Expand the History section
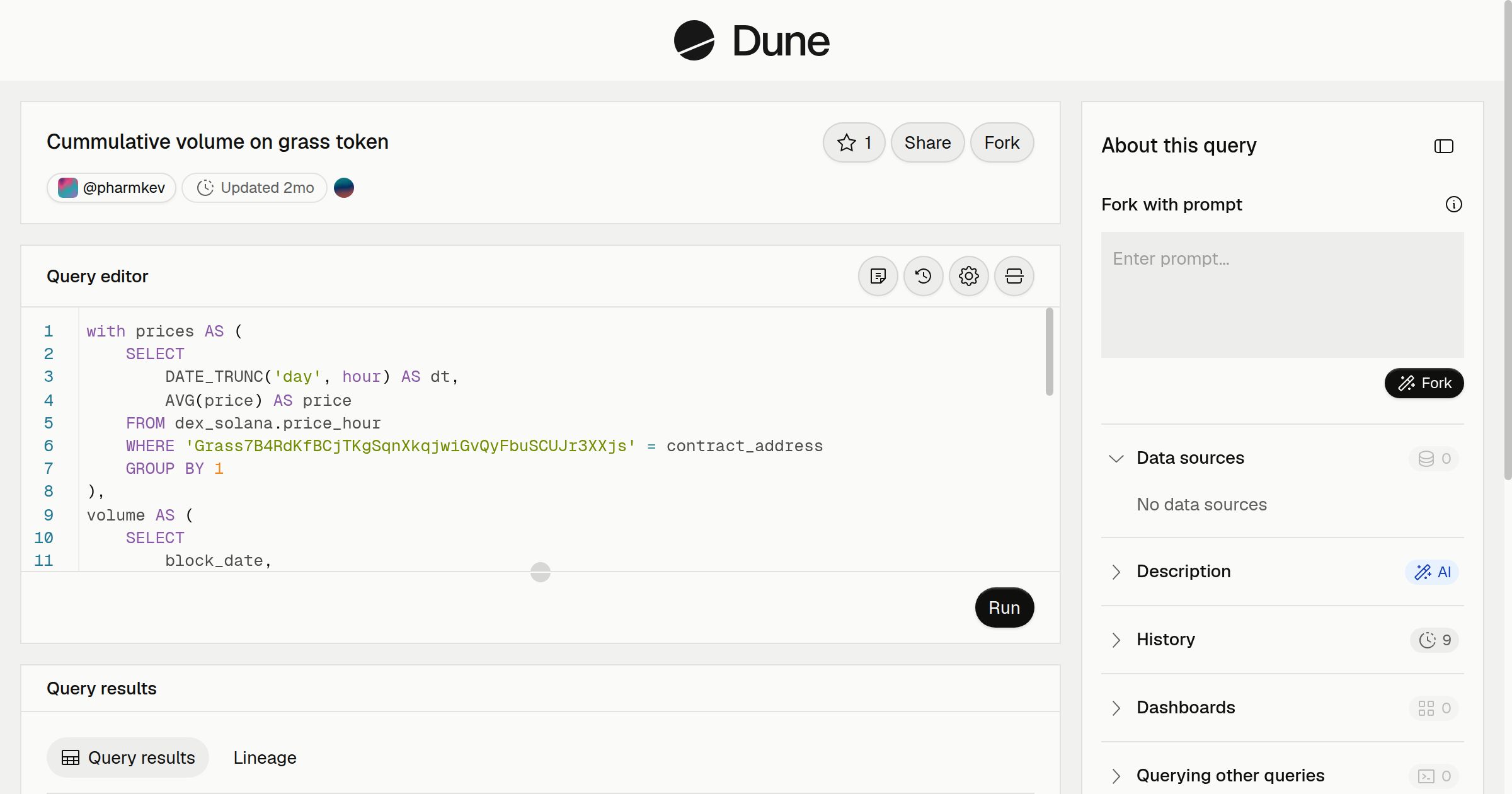 pos(1116,640)
